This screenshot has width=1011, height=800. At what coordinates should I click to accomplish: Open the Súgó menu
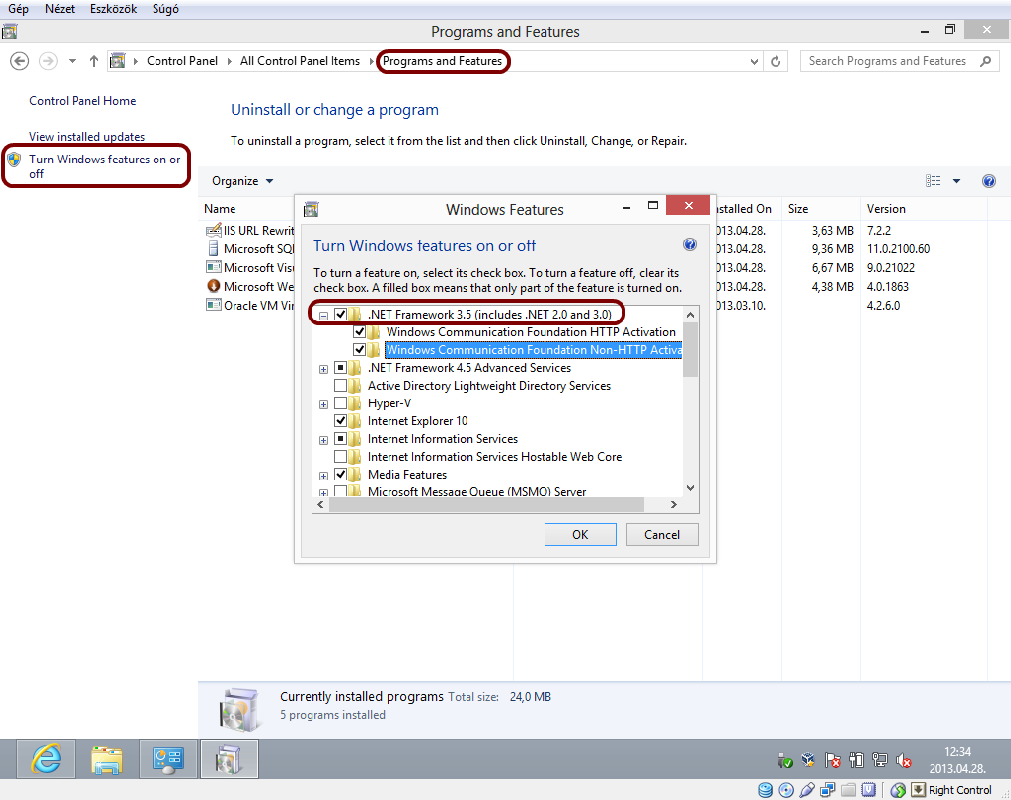166,9
